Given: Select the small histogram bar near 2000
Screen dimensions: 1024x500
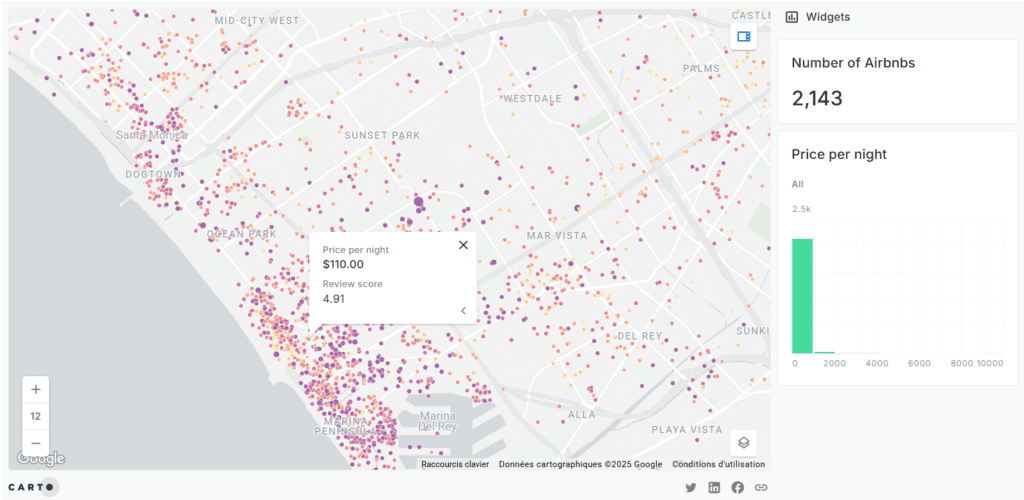Looking at the screenshot, I should (824, 352).
